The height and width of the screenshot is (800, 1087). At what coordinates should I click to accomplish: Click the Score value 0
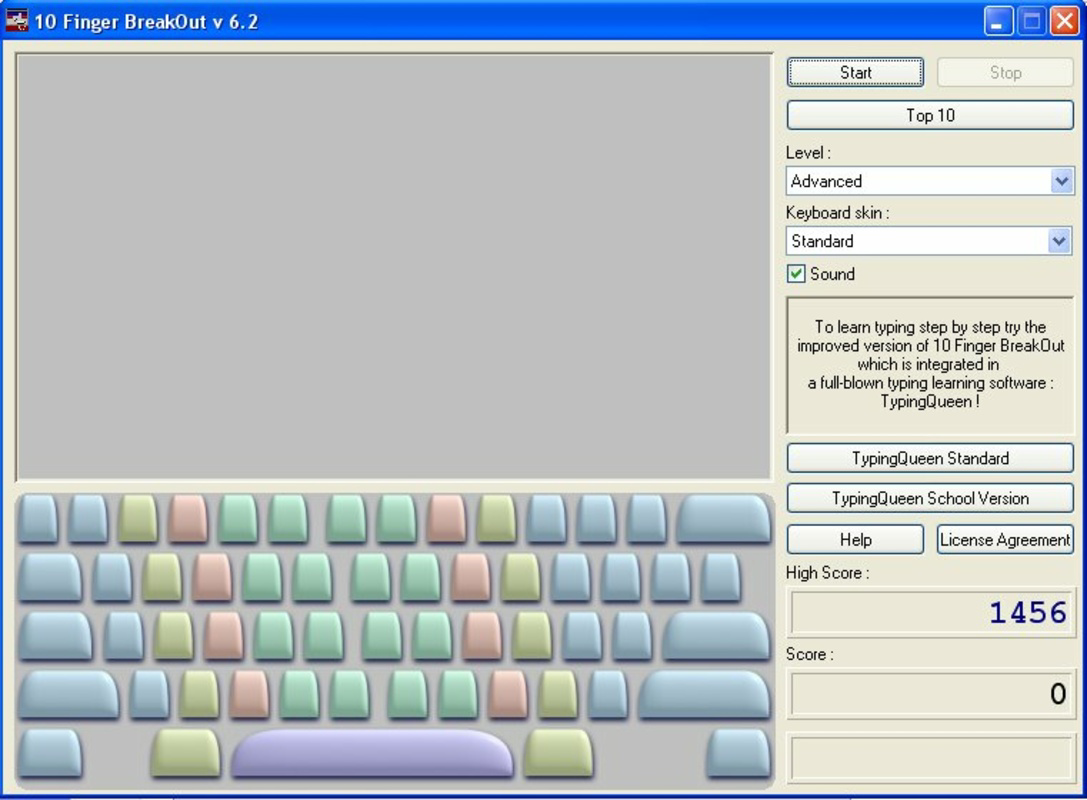coord(1058,693)
